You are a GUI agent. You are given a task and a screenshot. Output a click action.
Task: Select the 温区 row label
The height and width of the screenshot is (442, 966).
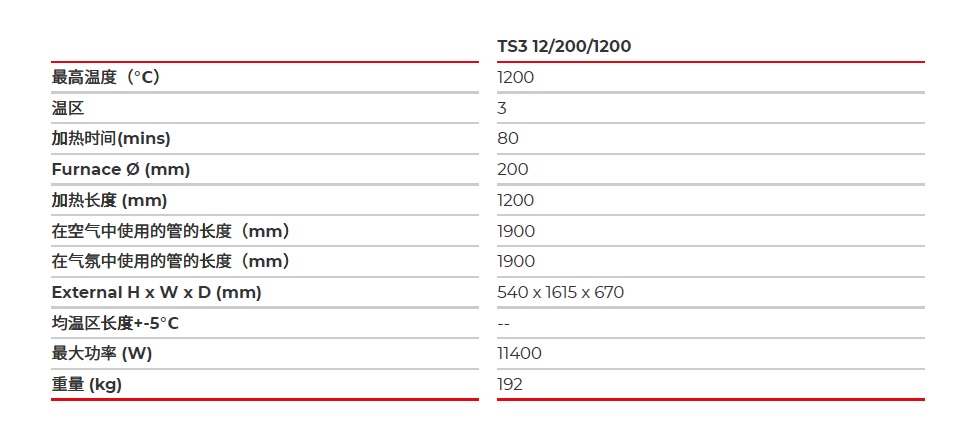[x=68, y=108]
